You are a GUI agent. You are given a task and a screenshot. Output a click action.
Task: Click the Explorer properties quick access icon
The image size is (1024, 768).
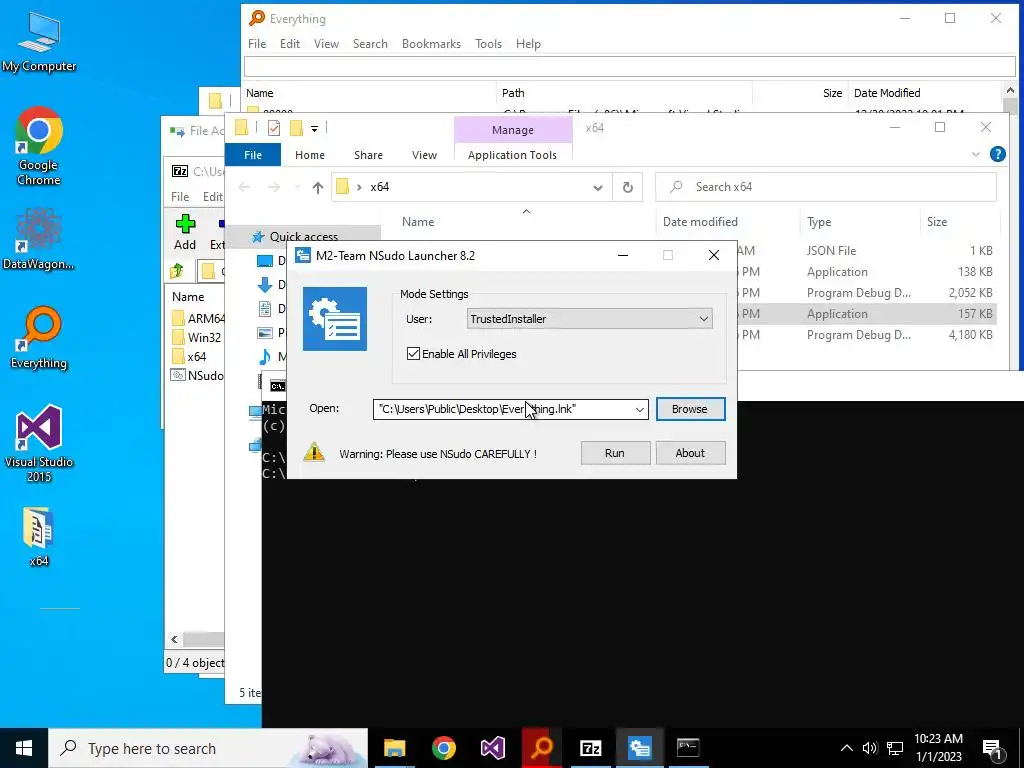click(x=274, y=128)
